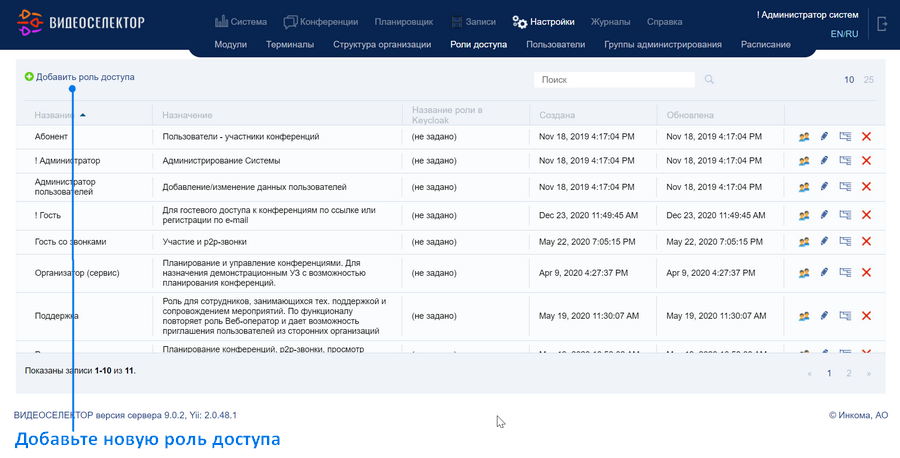Image resolution: width=900 pixels, height=458 pixels.
Task: Remove '! Гость' role using red X
Action: (866, 215)
